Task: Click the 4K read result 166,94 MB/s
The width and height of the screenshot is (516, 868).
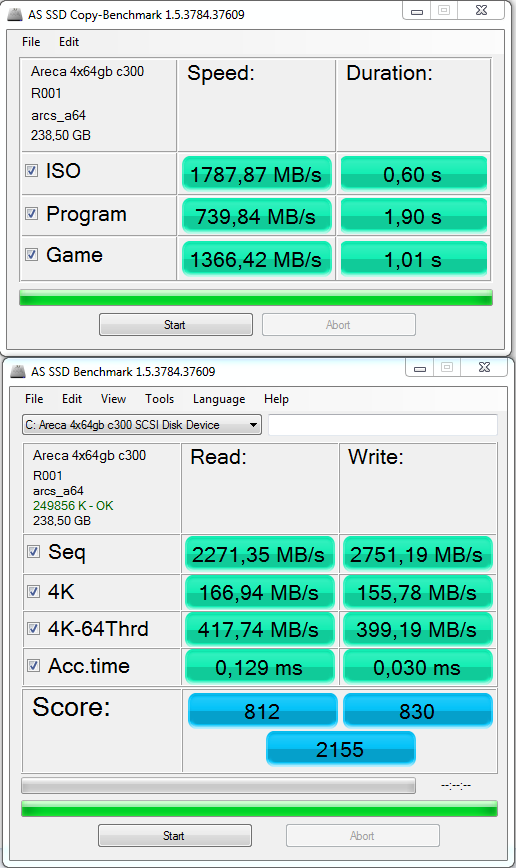Action: click(x=259, y=592)
